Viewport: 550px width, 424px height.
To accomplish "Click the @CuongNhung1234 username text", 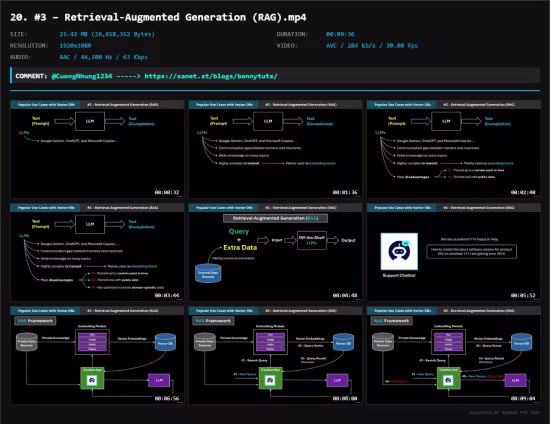I will (82, 76).
